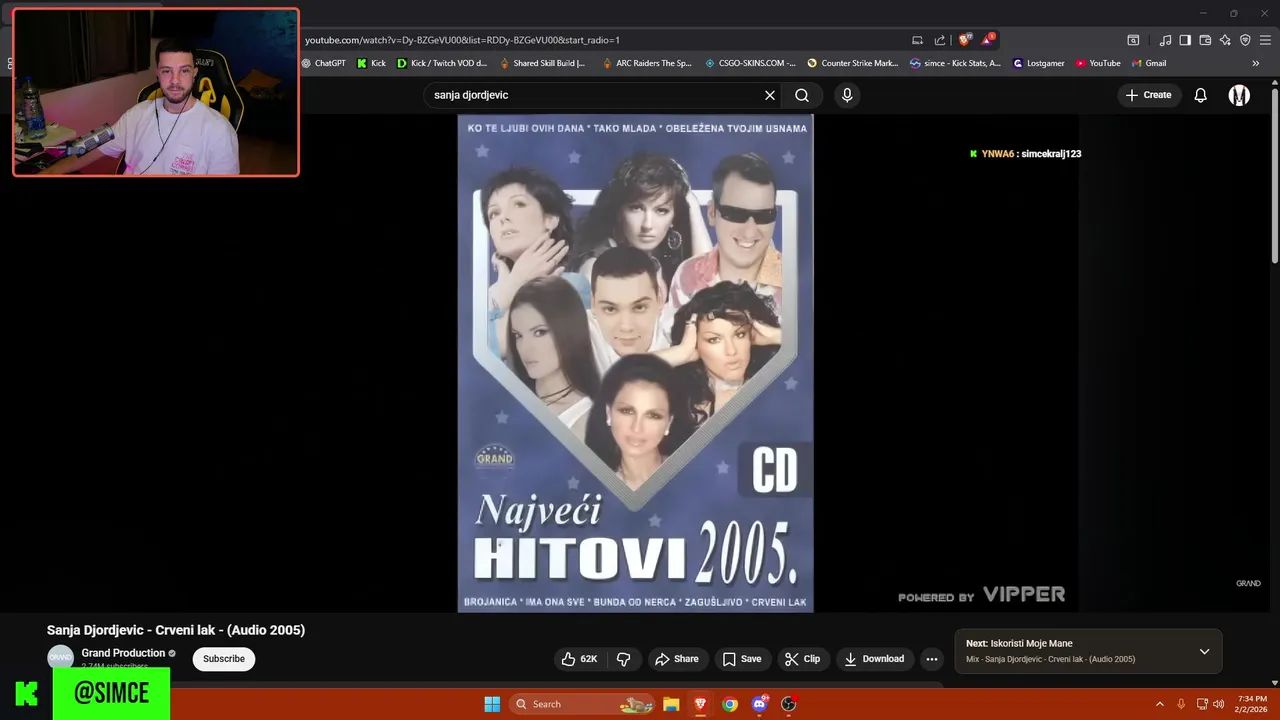The width and height of the screenshot is (1280, 720).
Task: Click the Brave Rewards triangle icon
Action: (987, 40)
